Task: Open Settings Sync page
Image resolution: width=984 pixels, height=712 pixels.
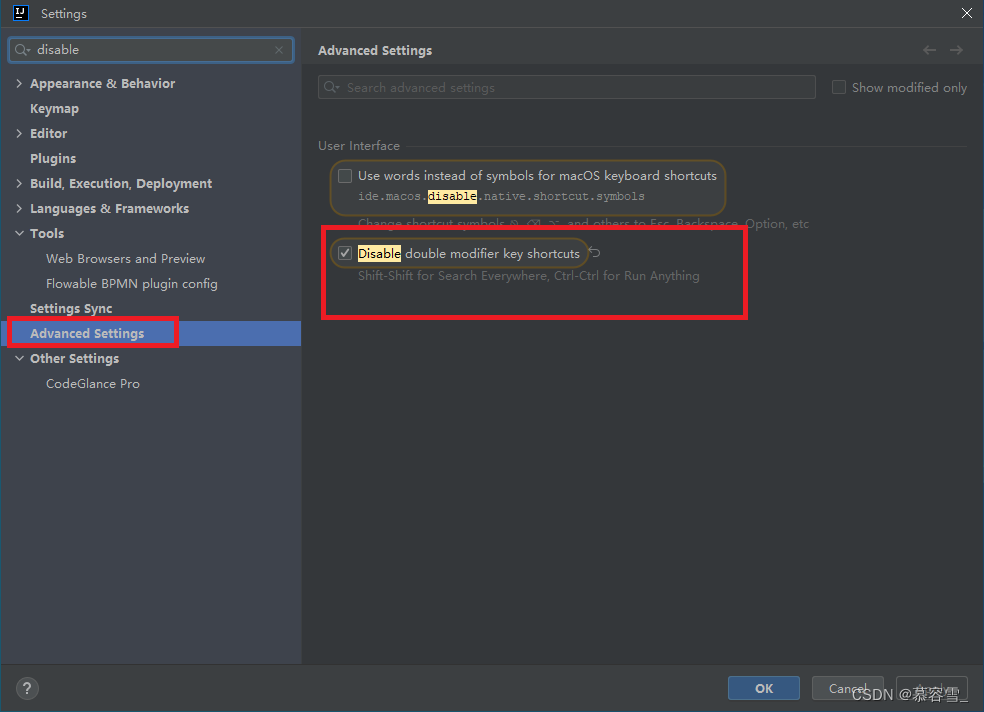Action: coord(71,309)
